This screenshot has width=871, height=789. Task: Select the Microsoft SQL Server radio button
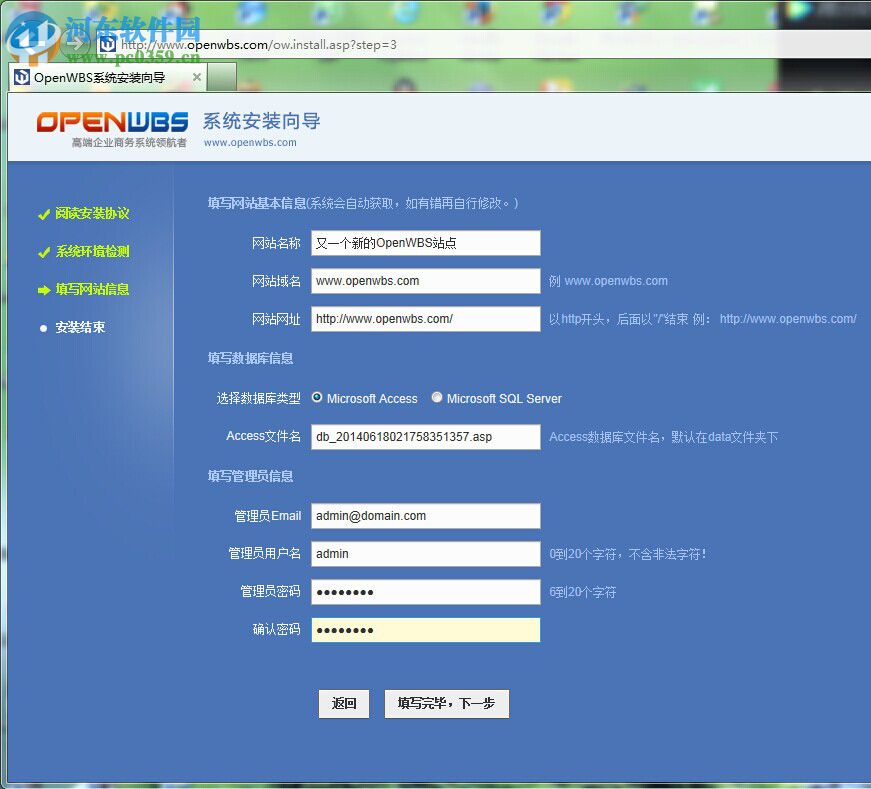click(x=437, y=396)
